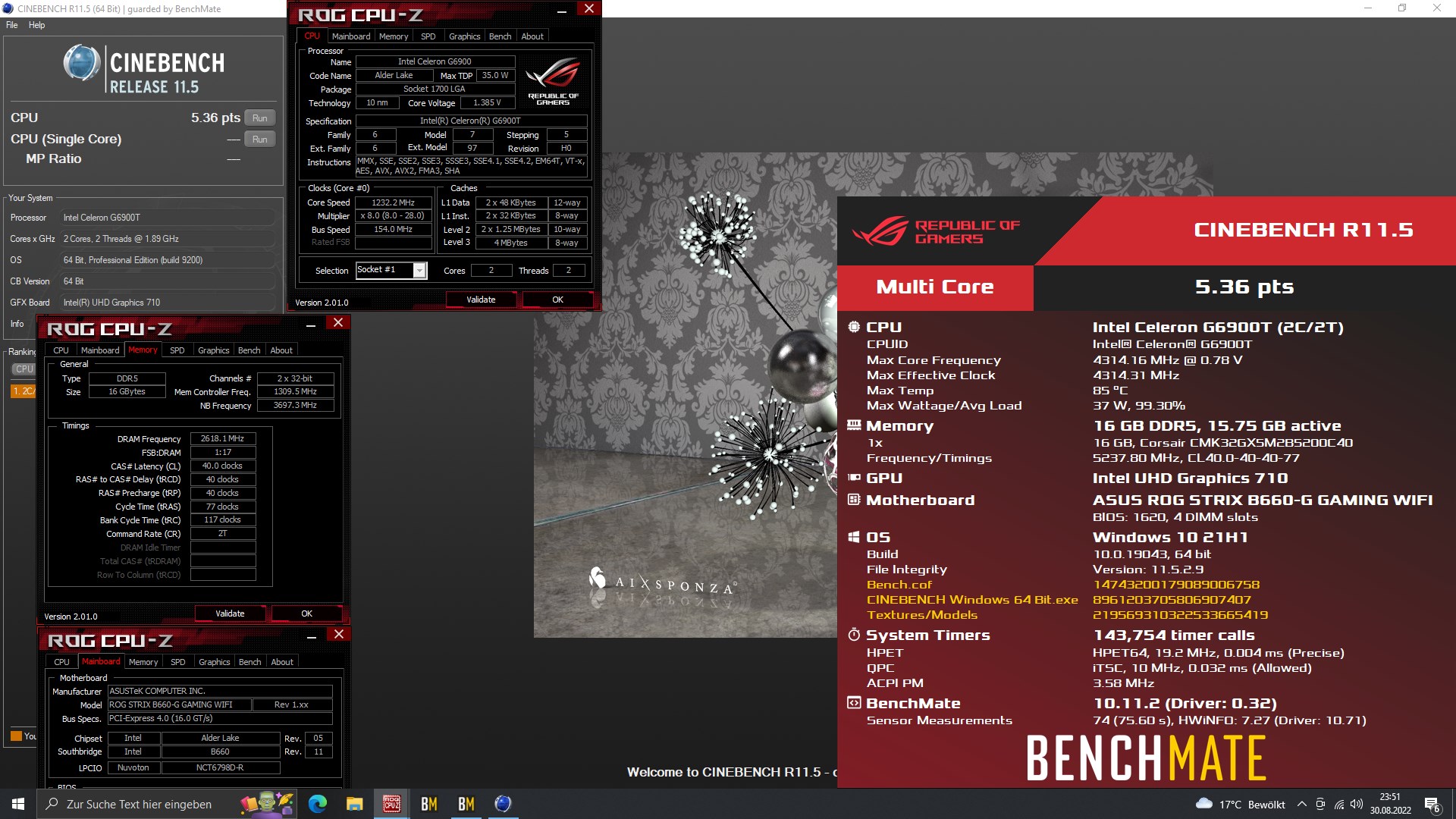1456x819 pixels.
Task: Minimize the CPU-Z window showing Memory timings
Action: coord(311,325)
